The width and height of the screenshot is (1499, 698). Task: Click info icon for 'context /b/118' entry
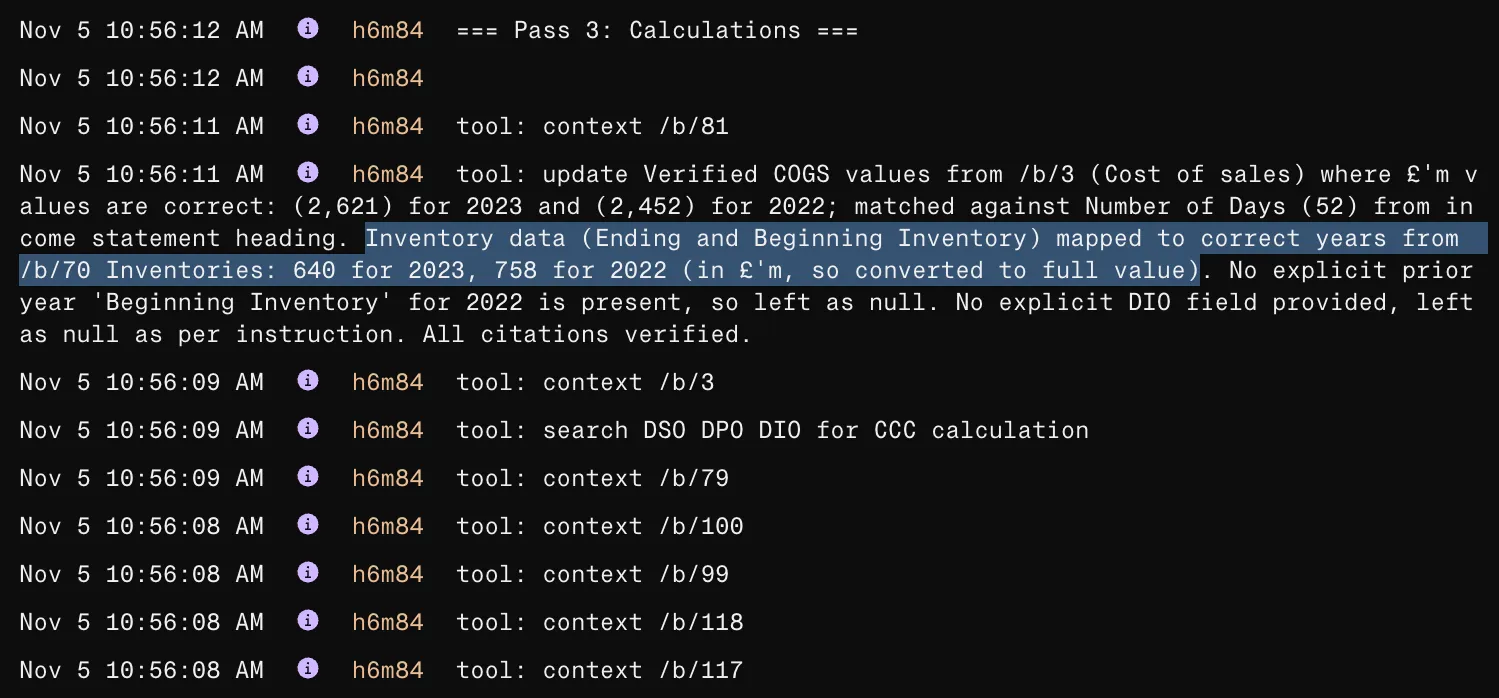[308, 621]
